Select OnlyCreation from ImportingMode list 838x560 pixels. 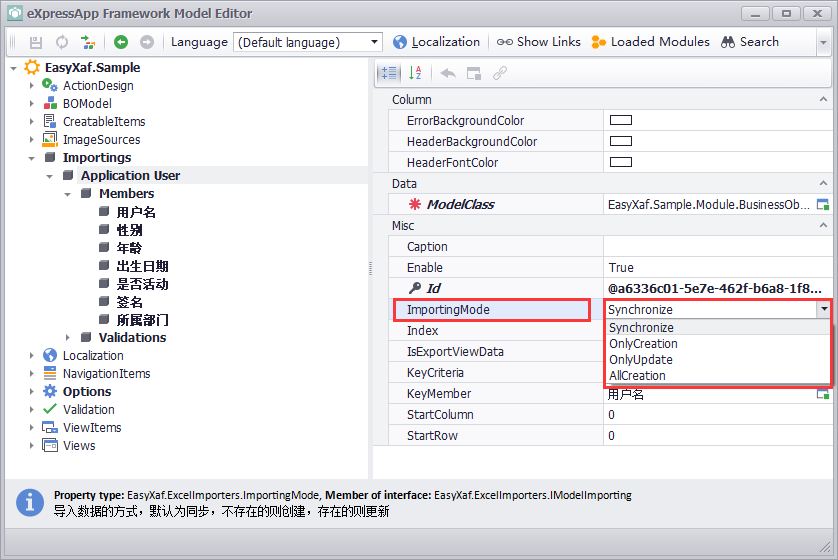coord(643,344)
